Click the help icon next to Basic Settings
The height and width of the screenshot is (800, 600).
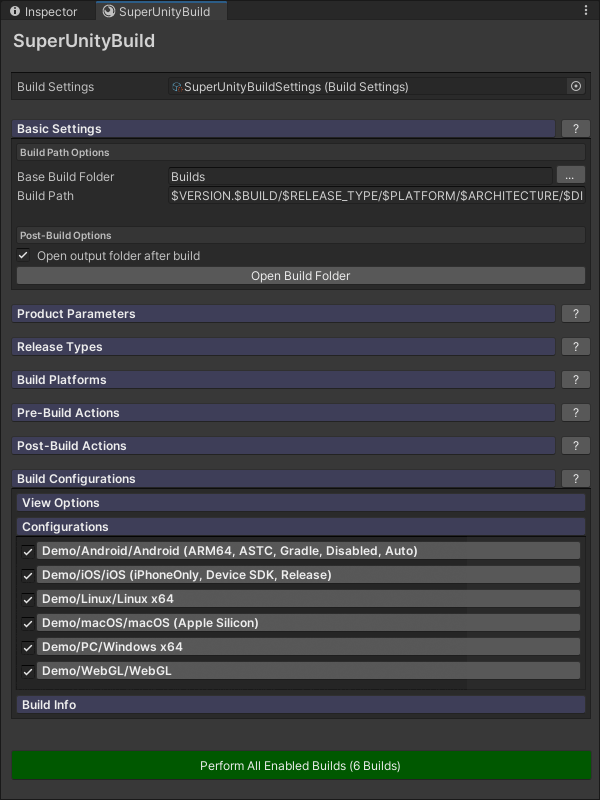575,128
